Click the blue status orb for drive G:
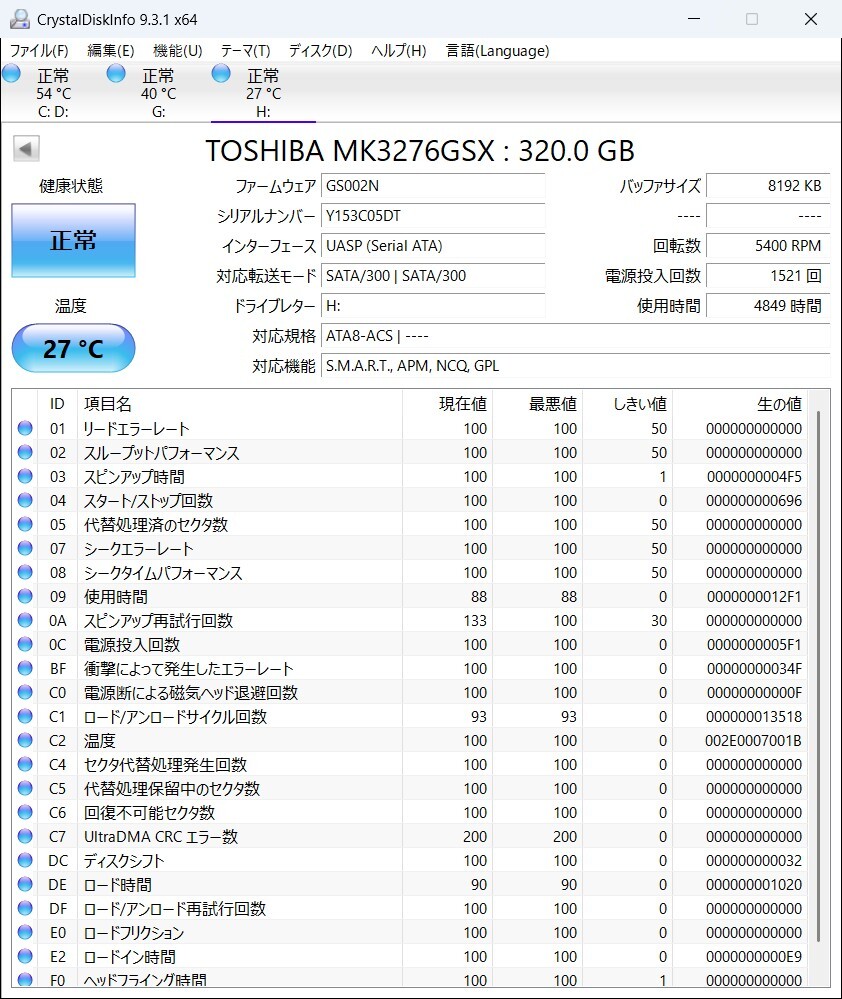Image resolution: width=842 pixels, height=999 pixels. 116,74
